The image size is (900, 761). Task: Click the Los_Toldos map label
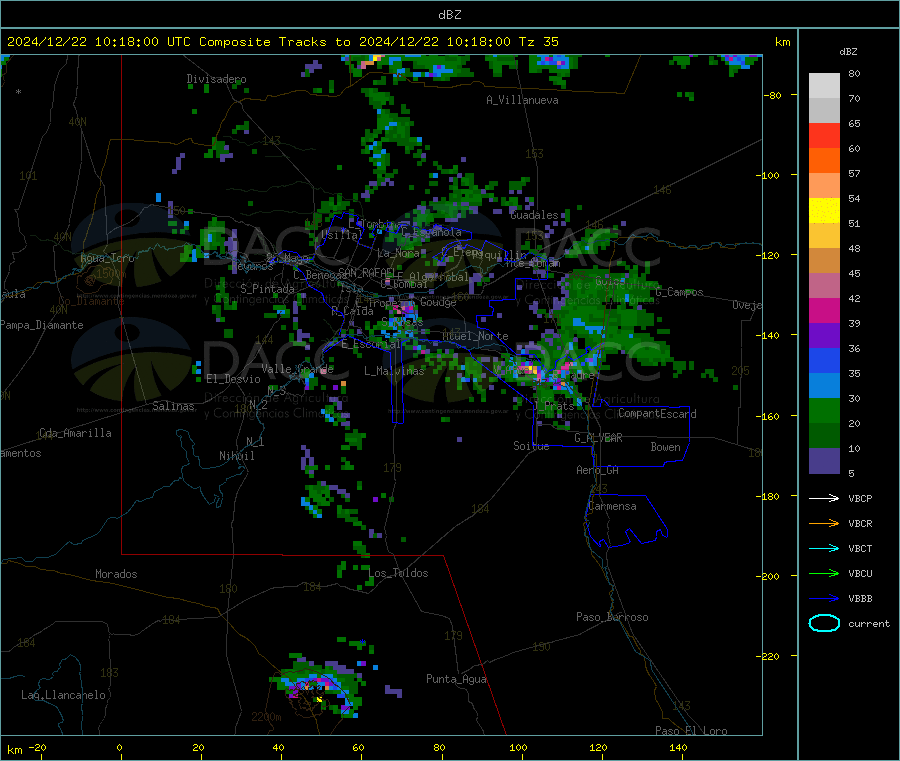coord(398,573)
